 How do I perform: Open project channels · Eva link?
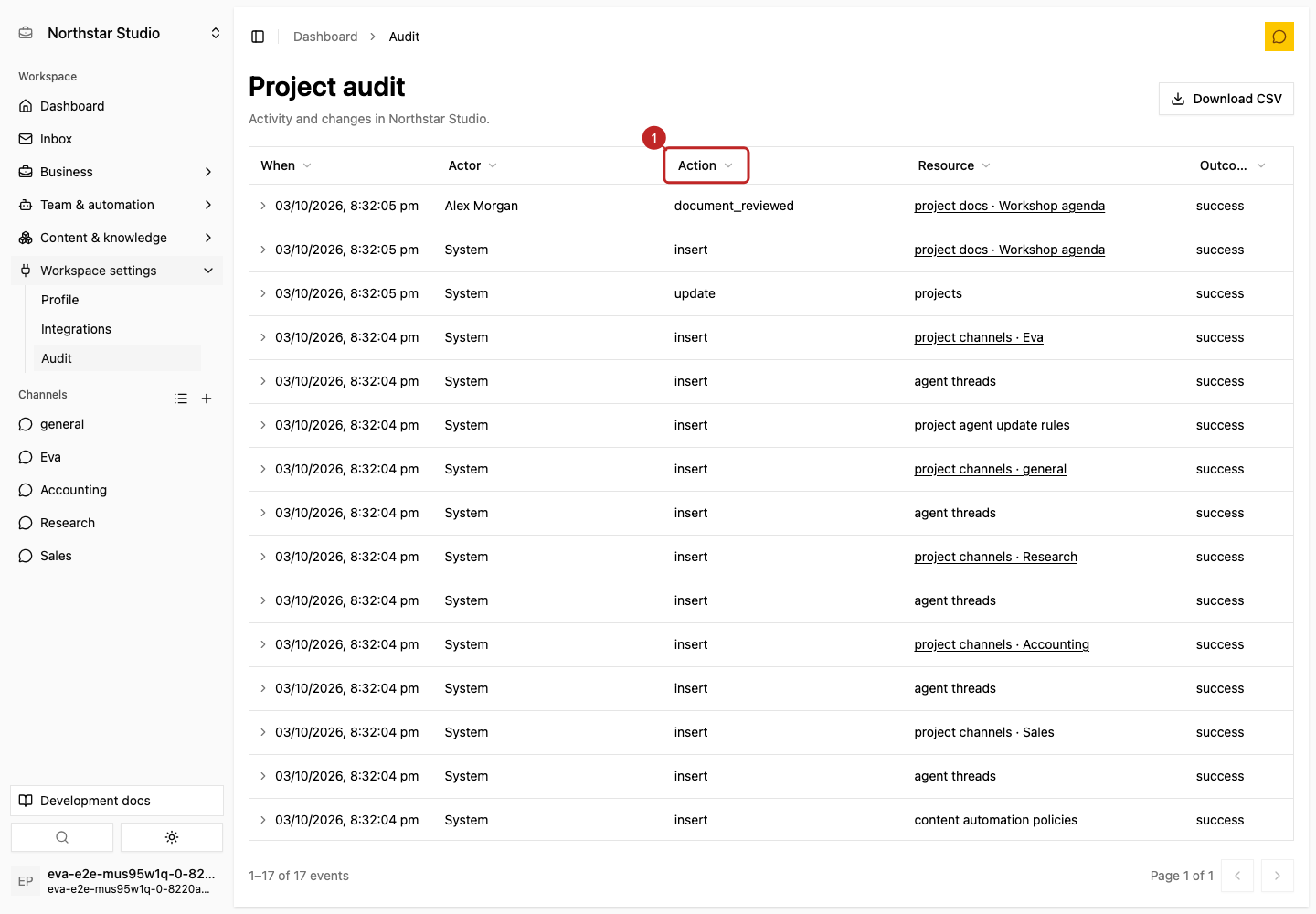pos(979,337)
